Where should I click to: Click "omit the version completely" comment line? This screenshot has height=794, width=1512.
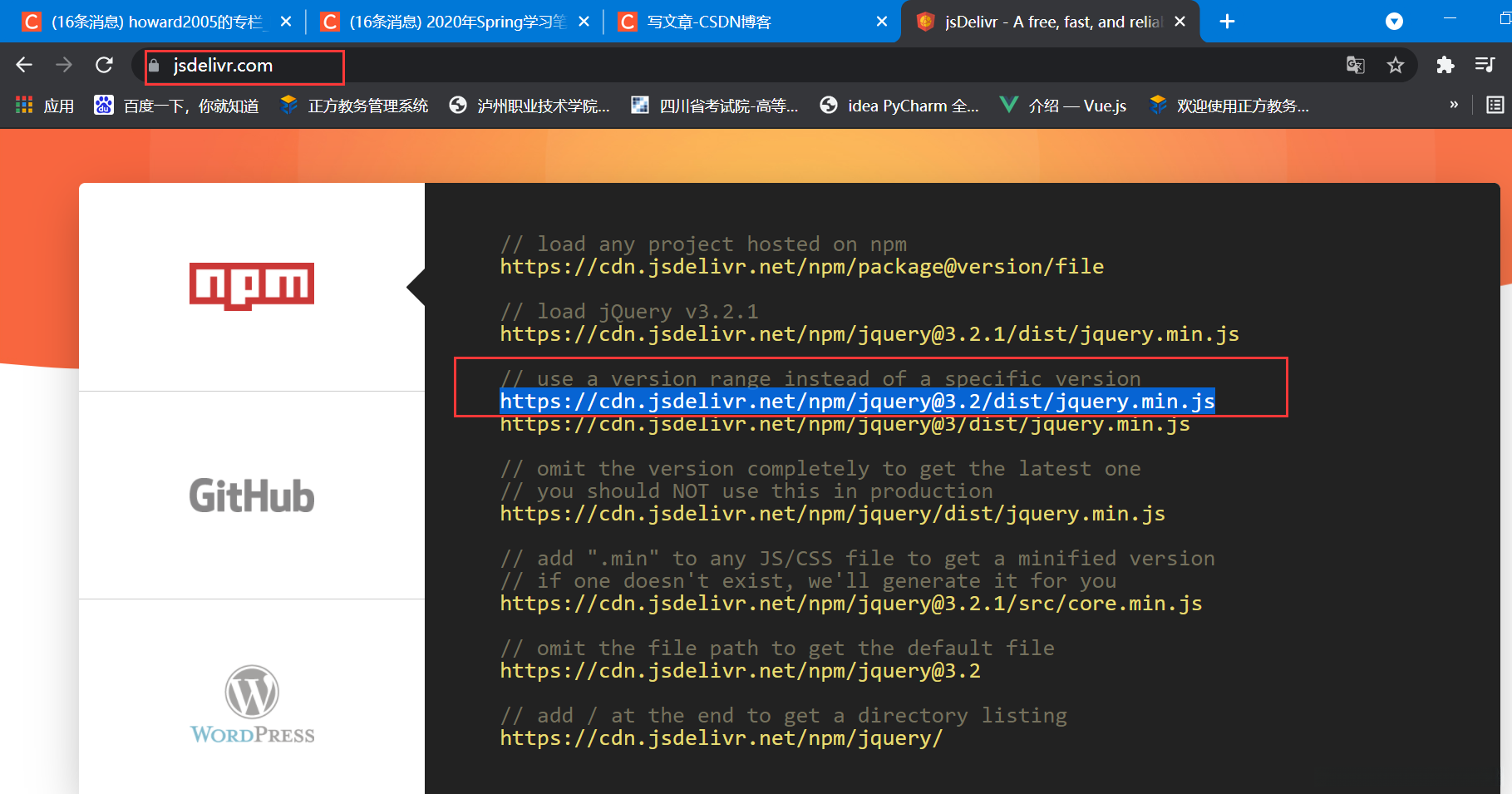click(820, 469)
